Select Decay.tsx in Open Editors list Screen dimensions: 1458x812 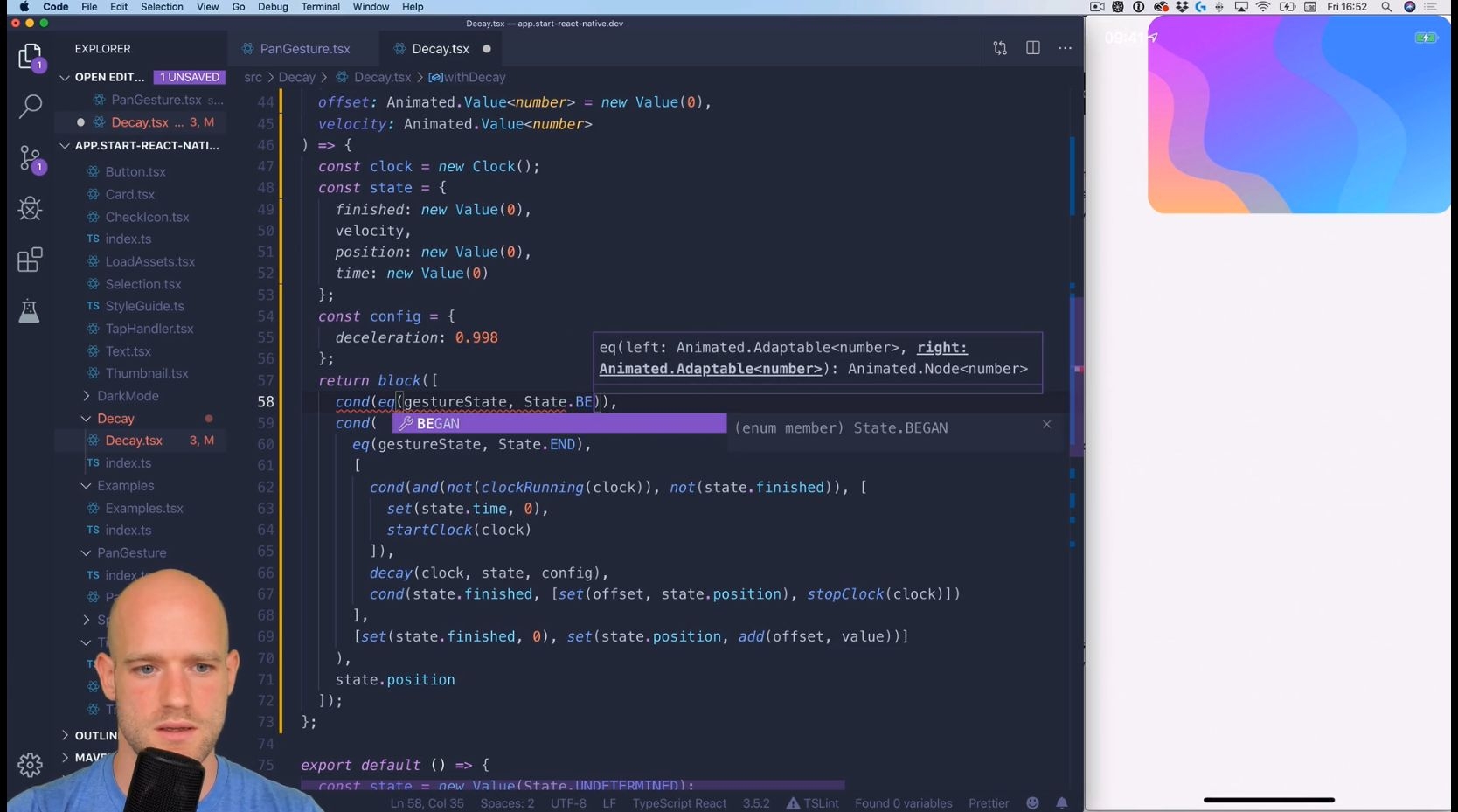140,122
